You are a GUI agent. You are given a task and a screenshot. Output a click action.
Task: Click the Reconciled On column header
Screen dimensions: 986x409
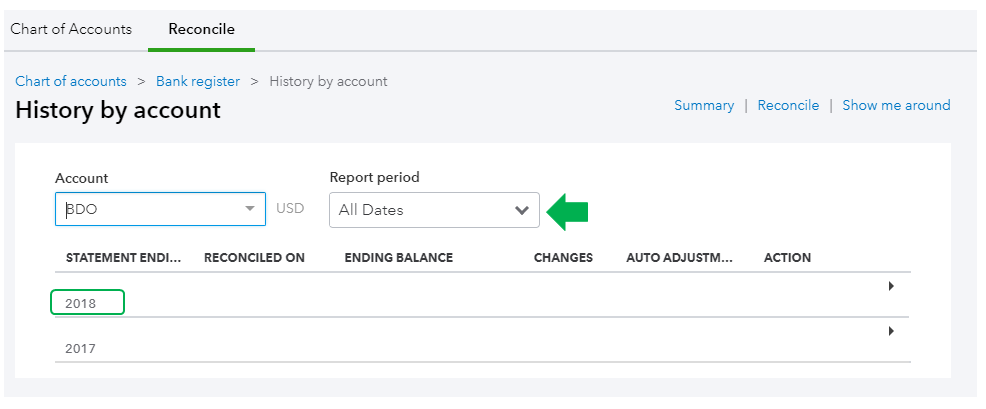click(254, 258)
